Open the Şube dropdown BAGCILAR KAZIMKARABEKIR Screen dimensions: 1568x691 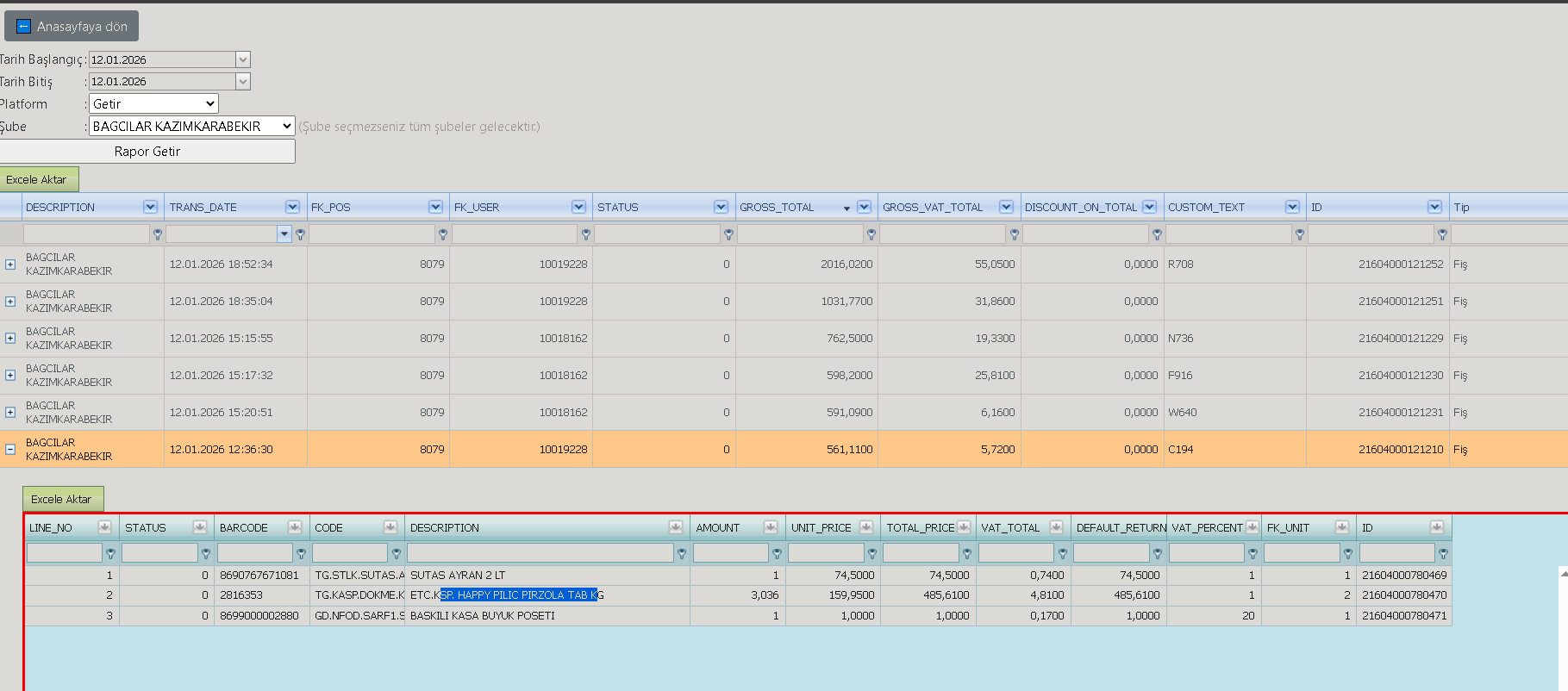pos(191,126)
